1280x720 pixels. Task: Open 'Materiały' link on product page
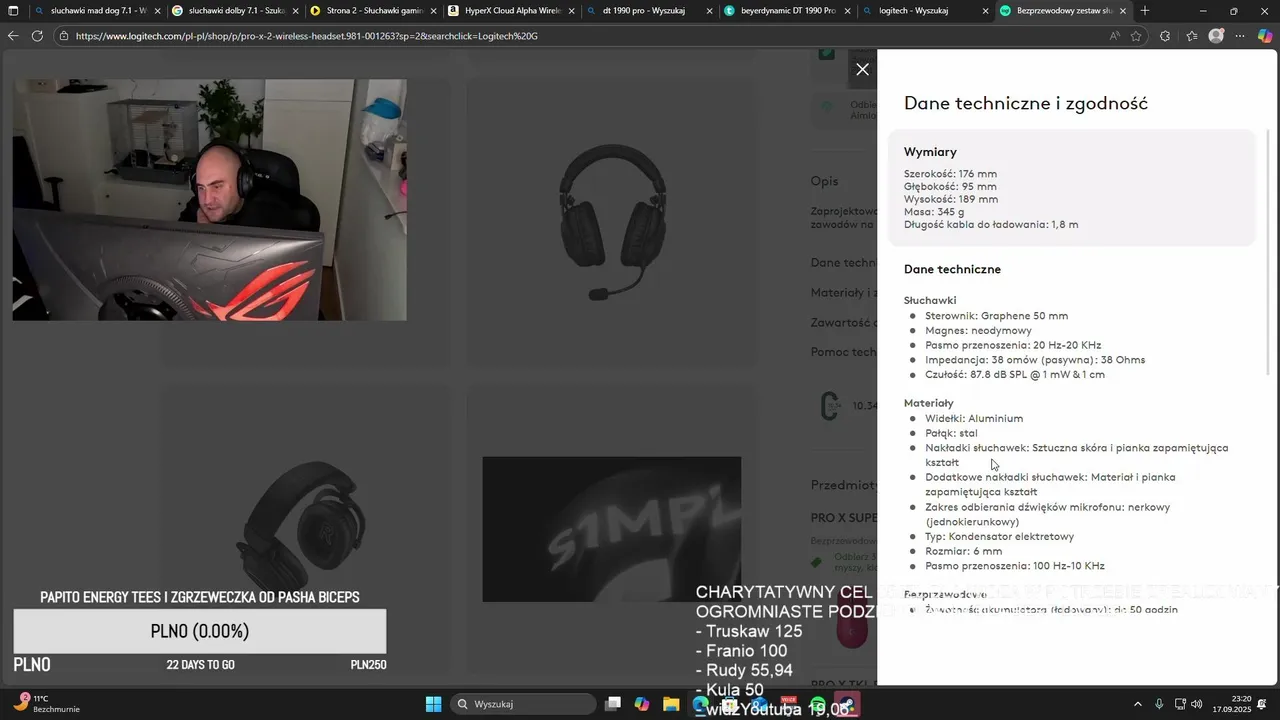[844, 292]
